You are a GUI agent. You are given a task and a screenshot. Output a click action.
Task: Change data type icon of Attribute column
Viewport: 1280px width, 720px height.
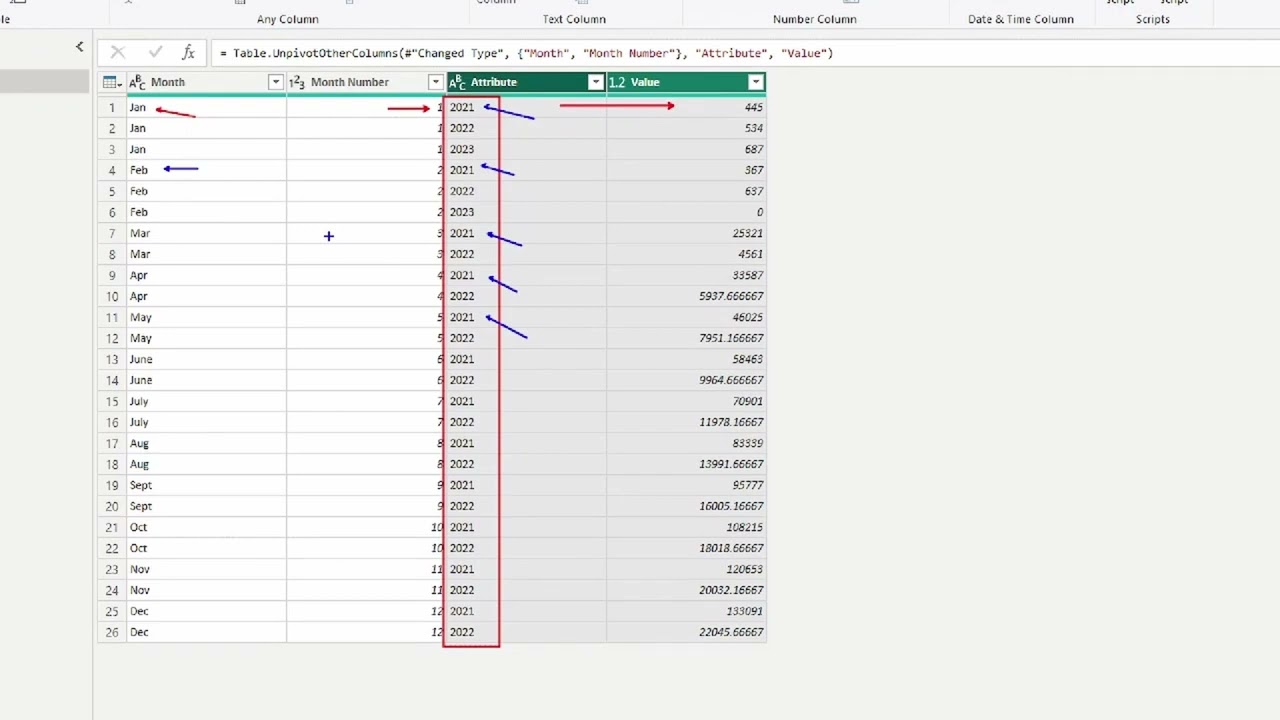457,82
